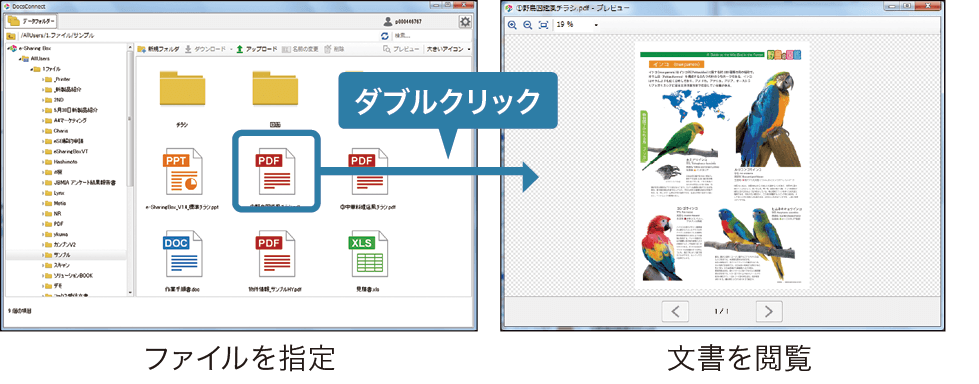Select the Lynx folder in tree
The image size is (979, 384).
point(56,193)
